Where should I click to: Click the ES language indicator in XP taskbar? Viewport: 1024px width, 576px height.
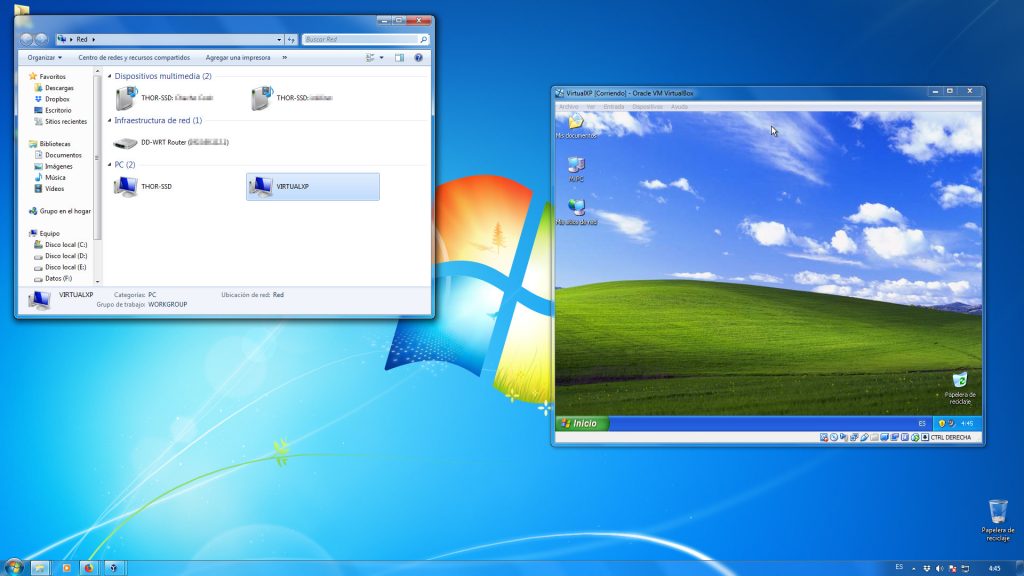pos(922,424)
